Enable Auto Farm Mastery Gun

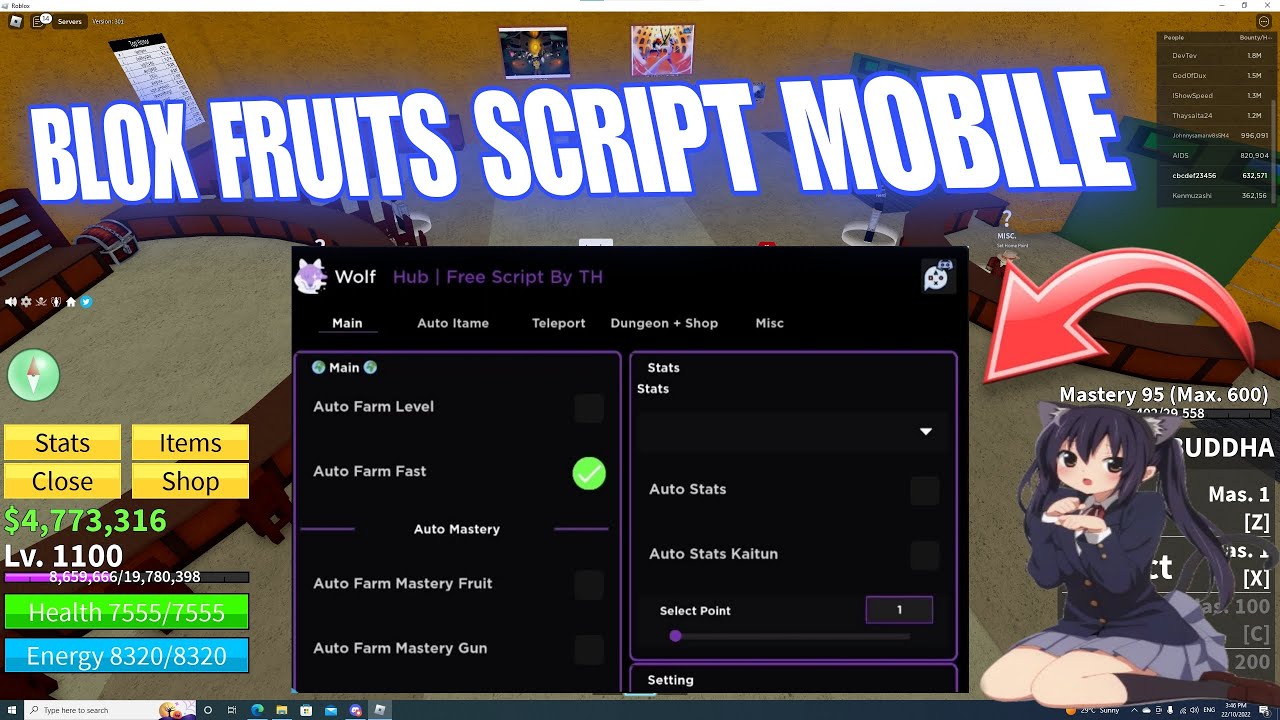589,650
